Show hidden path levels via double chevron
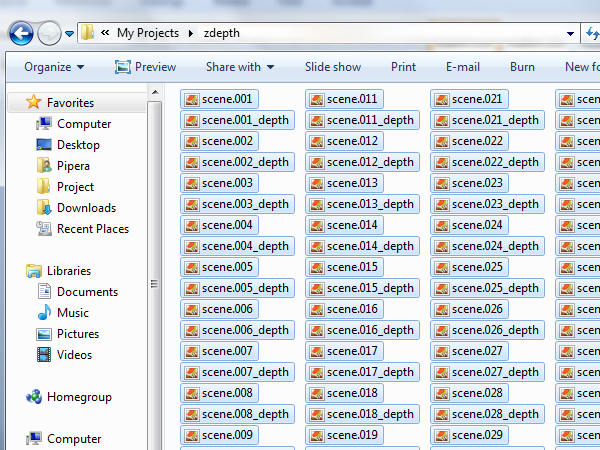Image resolution: width=600 pixels, height=450 pixels. coord(105,33)
